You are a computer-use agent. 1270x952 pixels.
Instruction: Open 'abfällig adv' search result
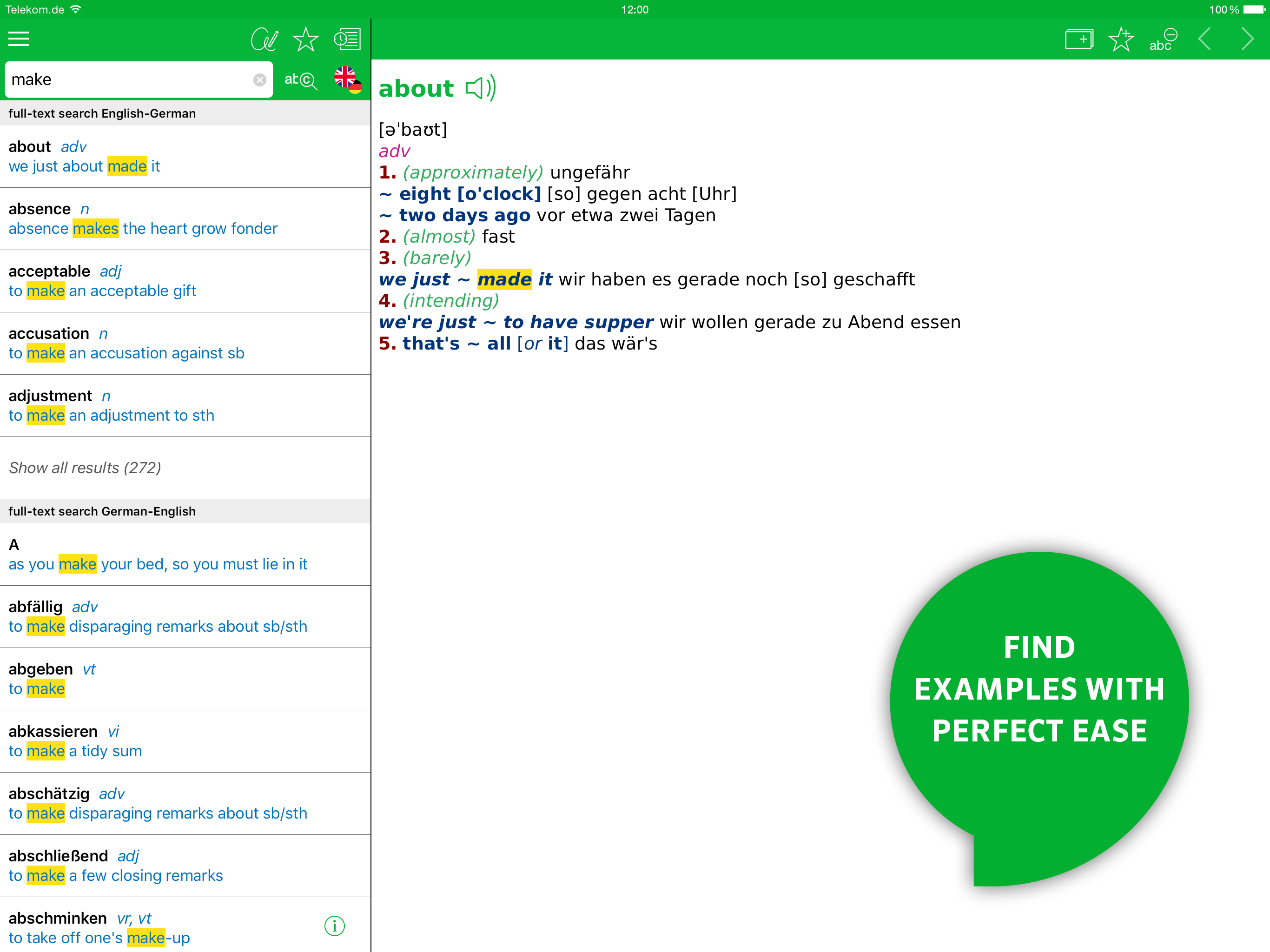tap(185, 617)
